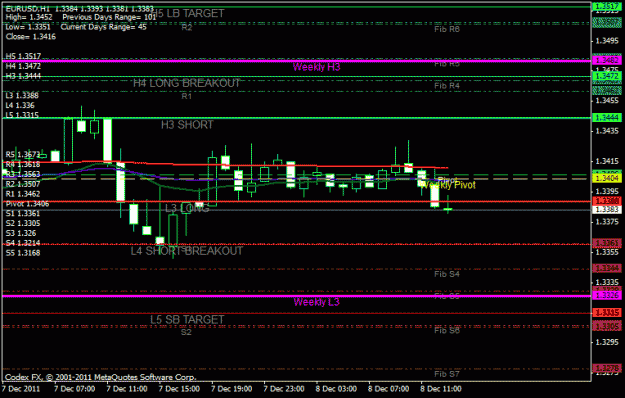625x398 pixels.
Task: Click the green 1.3517 price tag on the price axis
Action: click(x=607, y=6)
